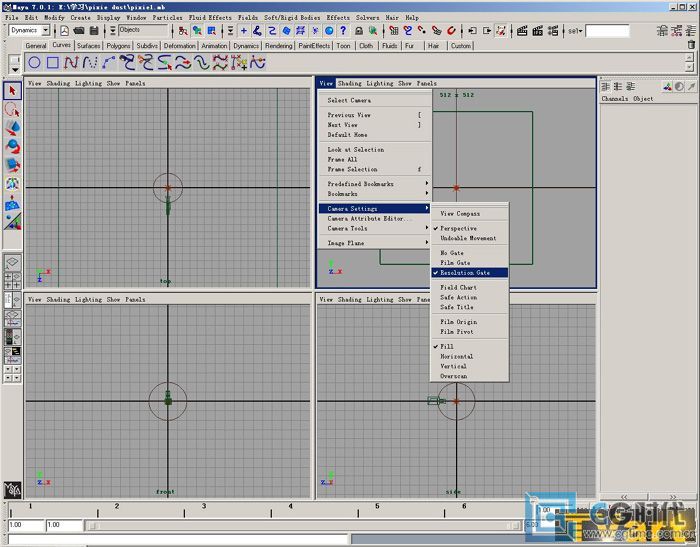Screen dimensions: 700x547
Task: Open the Particles menu
Action: click(167, 17)
